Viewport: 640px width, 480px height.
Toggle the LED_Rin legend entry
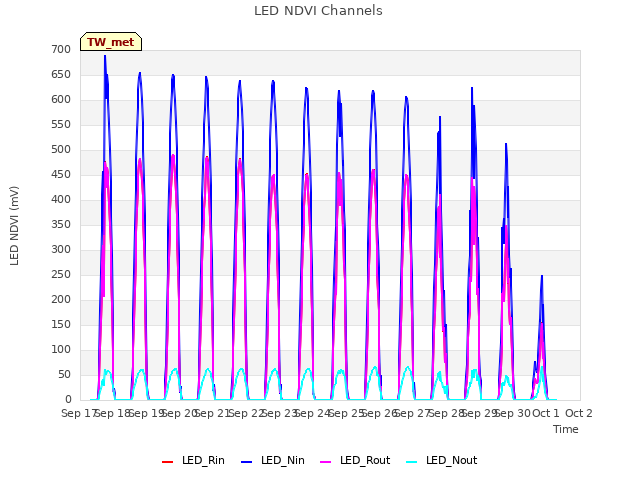193,460
